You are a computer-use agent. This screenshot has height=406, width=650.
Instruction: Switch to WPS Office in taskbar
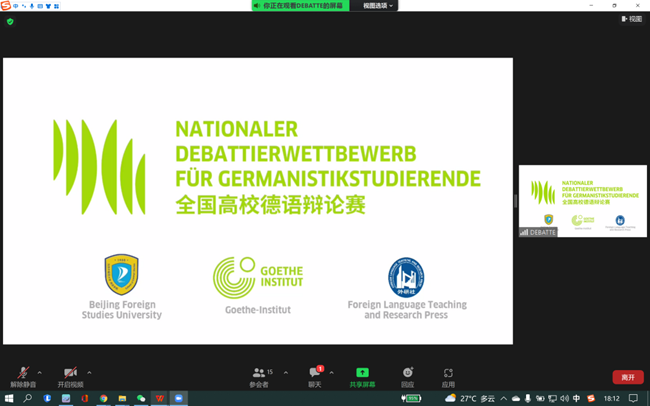click(160, 399)
